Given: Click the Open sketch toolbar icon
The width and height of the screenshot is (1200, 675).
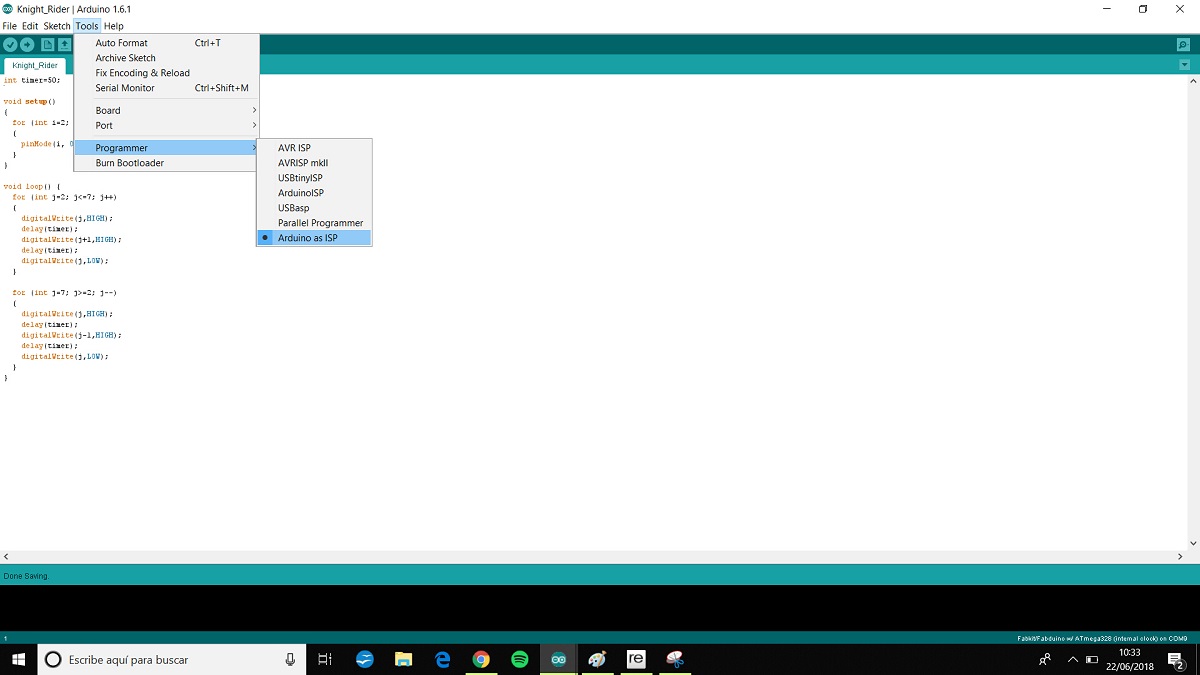Looking at the screenshot, I should [x=64, y=45].
